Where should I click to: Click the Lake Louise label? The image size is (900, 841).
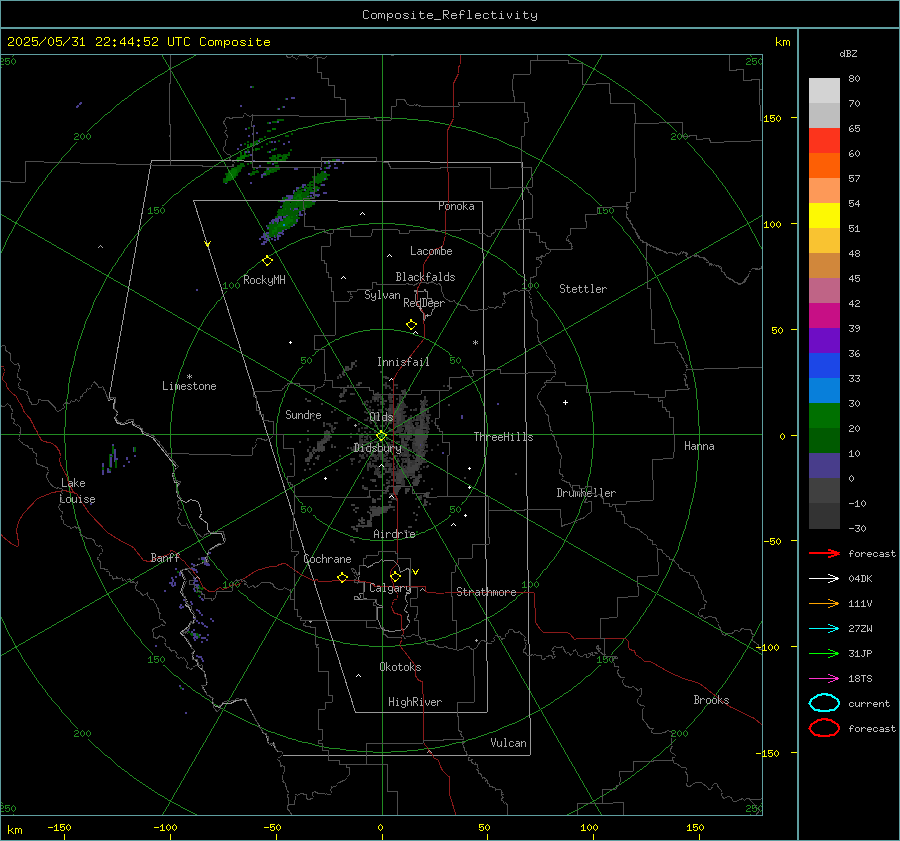click(x=77, y=491)
